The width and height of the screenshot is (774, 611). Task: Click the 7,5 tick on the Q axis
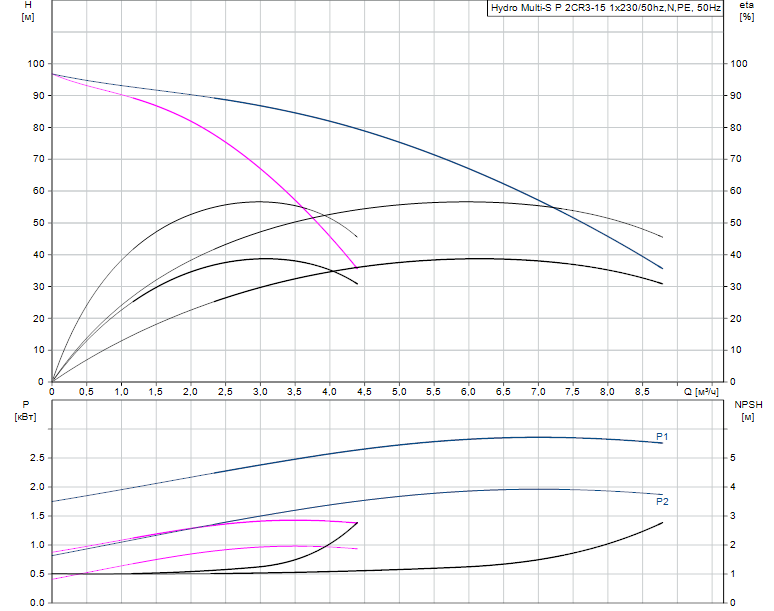[572, 392]
